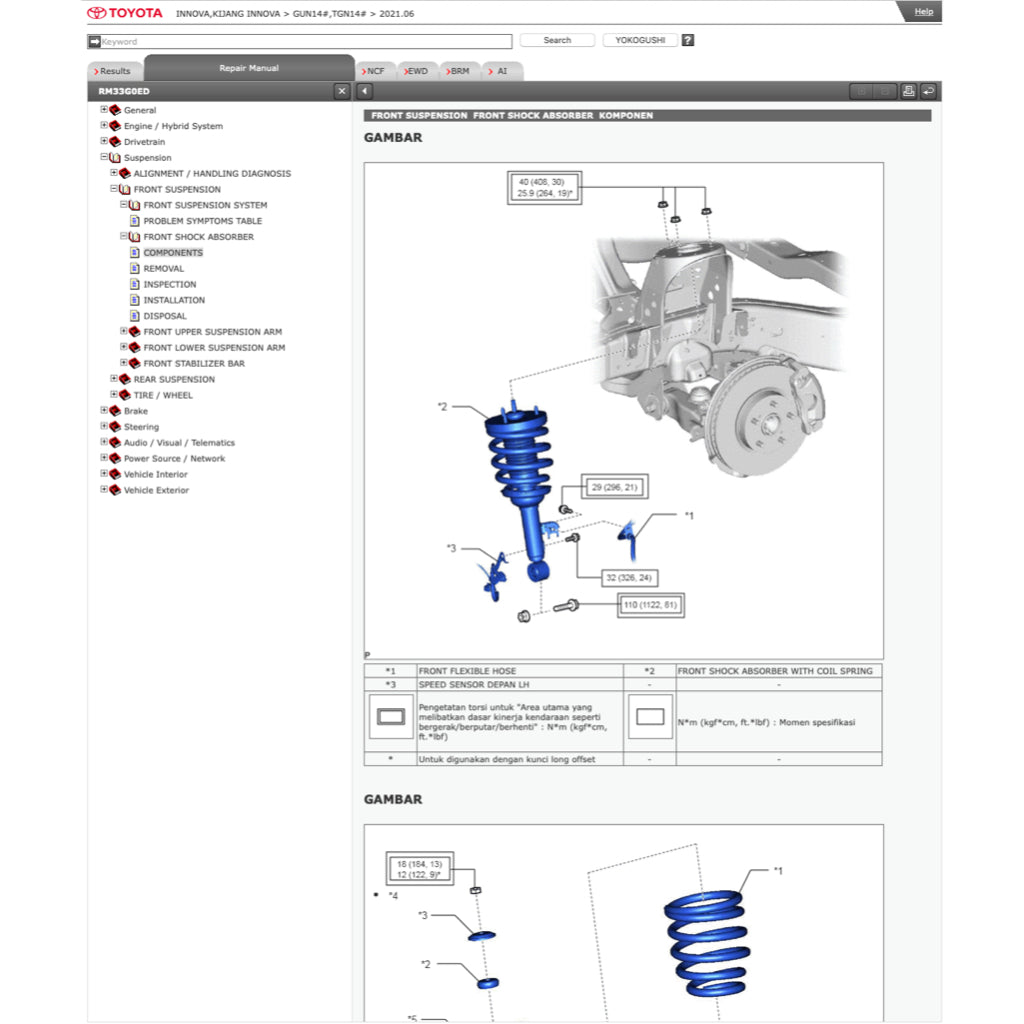This screenshot has width=1024, height=1024.
Task: Open the print function icon
Action: [x=908, y=90]
